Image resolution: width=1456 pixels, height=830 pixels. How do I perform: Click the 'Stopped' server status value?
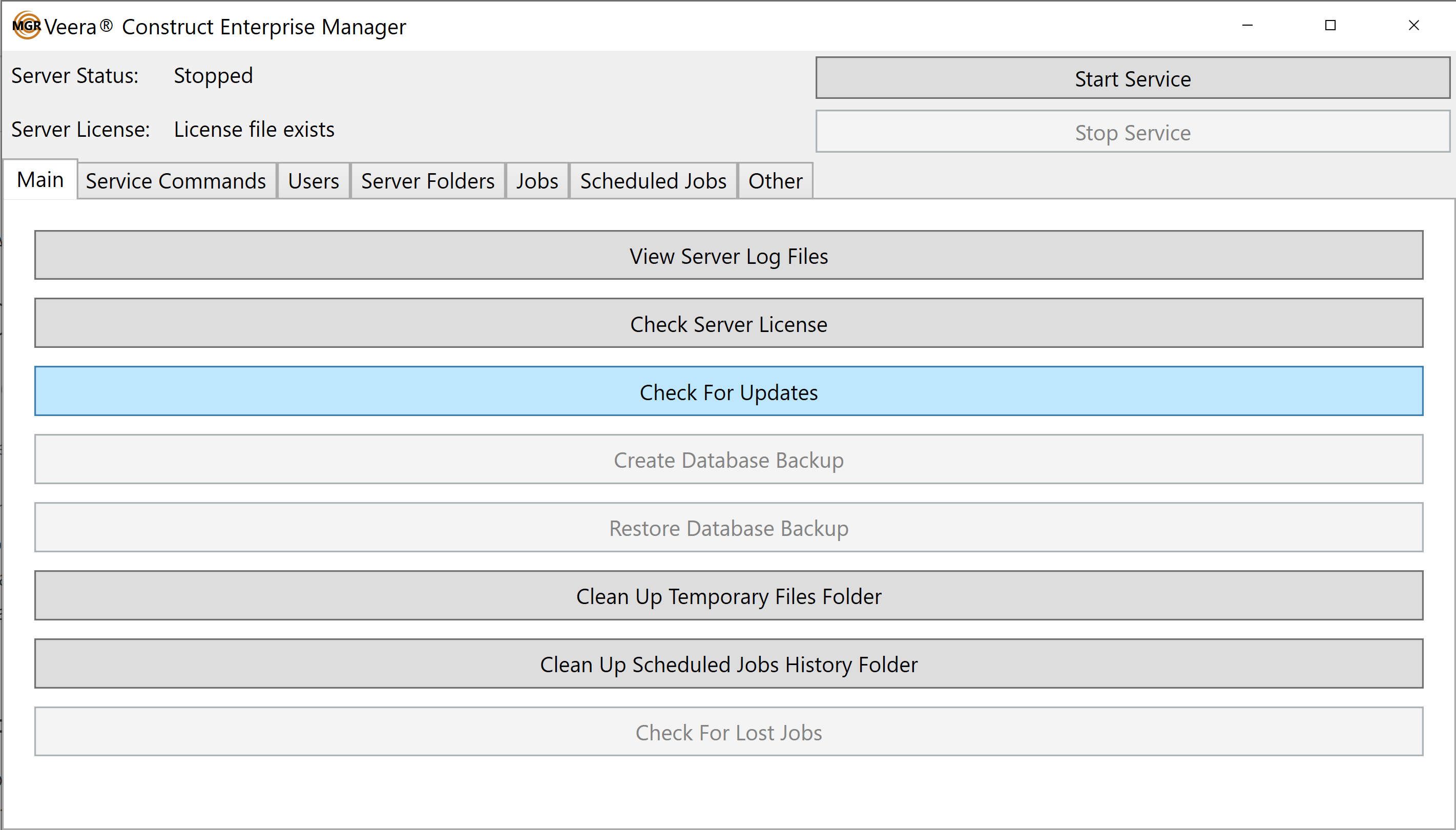[x=213, y=76]
